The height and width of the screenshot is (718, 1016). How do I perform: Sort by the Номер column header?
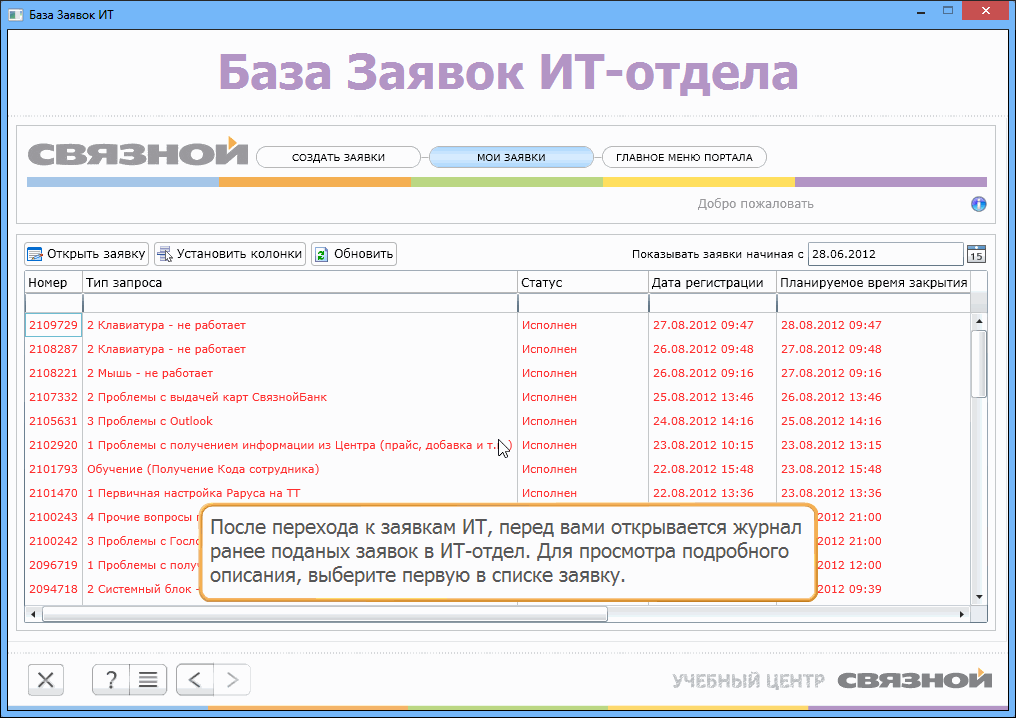(x=54, y=283)
